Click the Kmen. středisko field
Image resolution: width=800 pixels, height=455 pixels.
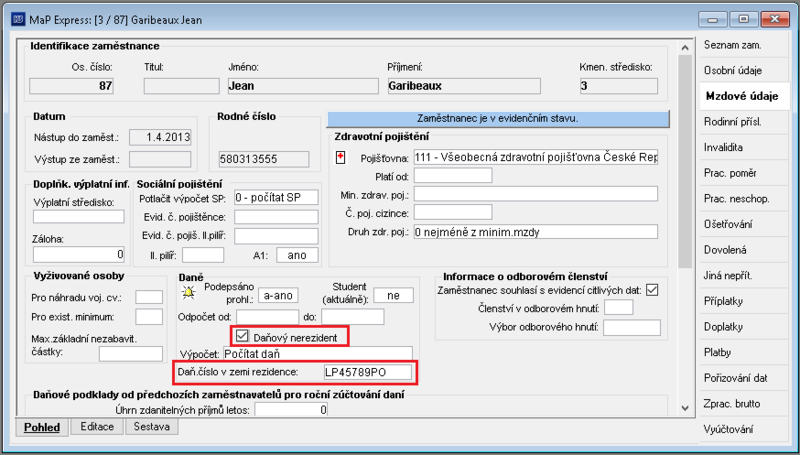click(x=619, y=86)
